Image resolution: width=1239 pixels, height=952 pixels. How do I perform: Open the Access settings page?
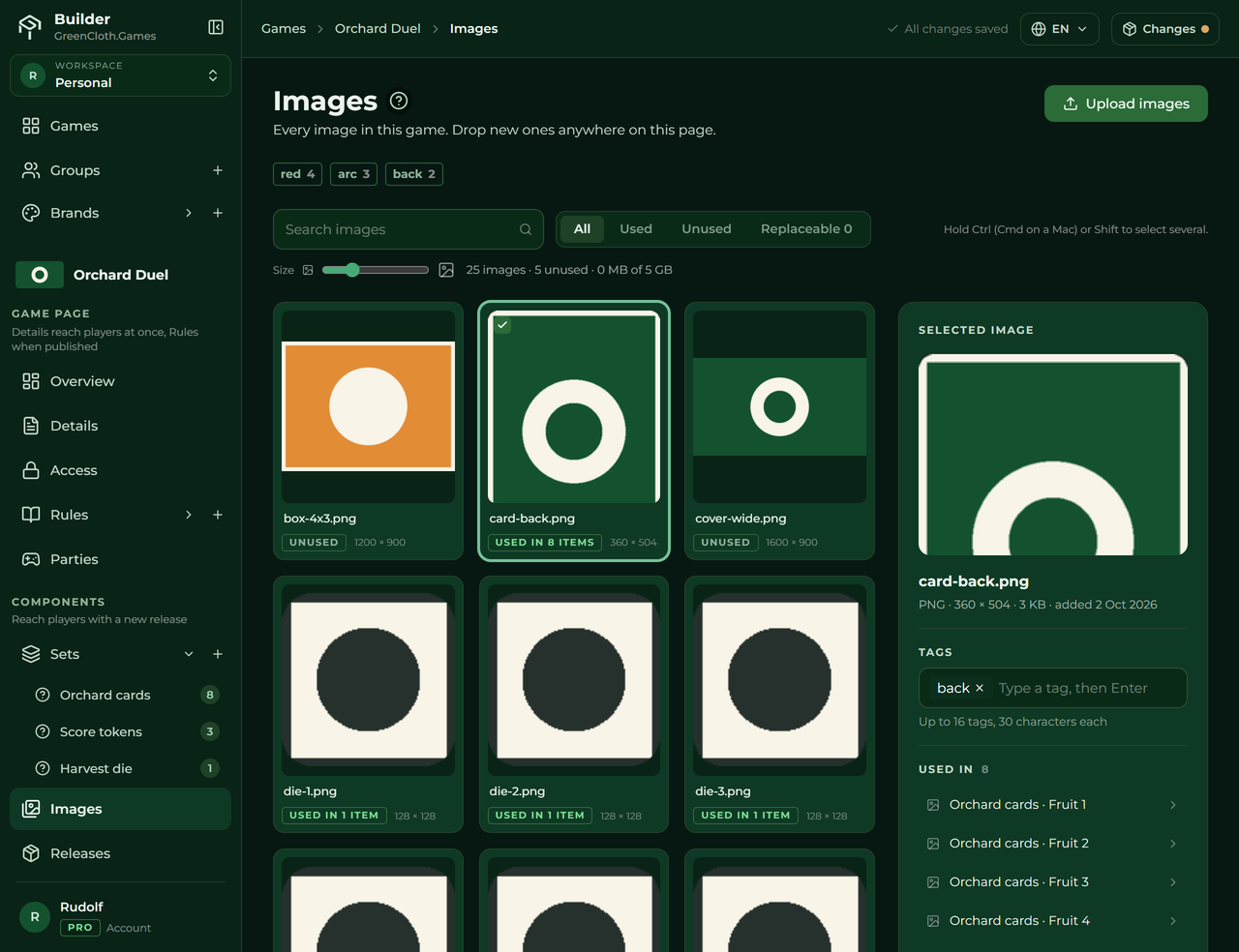120,470
